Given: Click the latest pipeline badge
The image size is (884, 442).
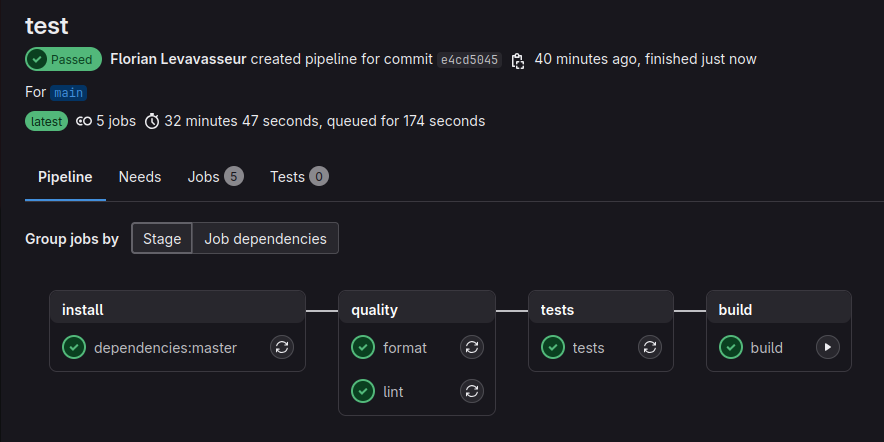Looking at the screenshot, I should point(46,122).
